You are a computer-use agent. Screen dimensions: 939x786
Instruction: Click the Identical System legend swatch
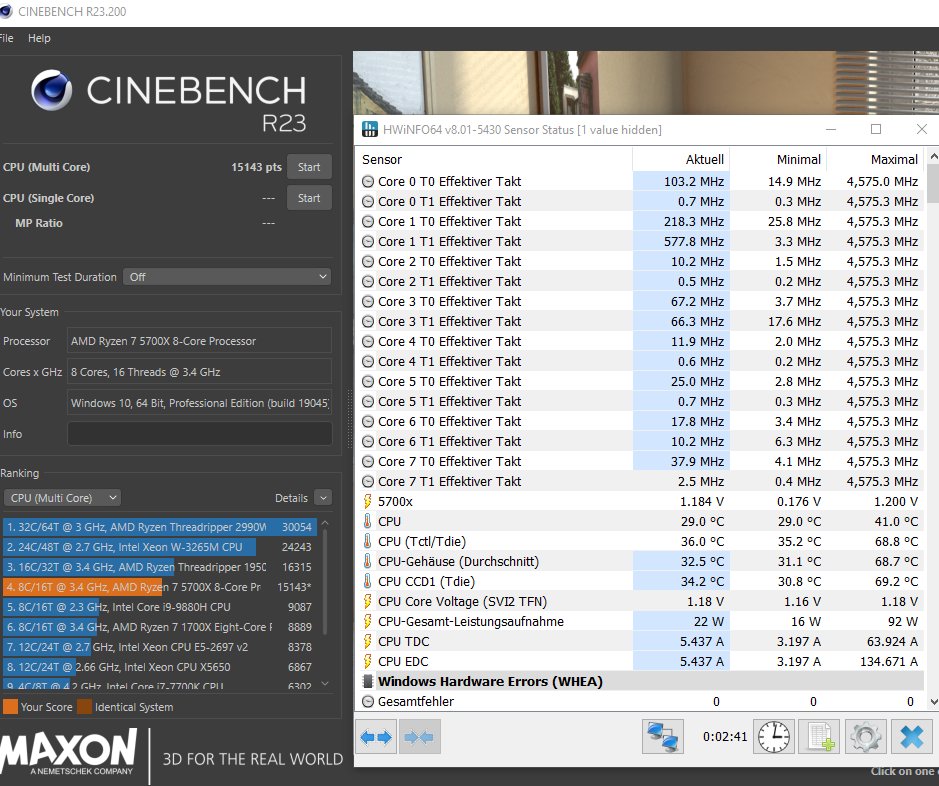tap(84, 707)
